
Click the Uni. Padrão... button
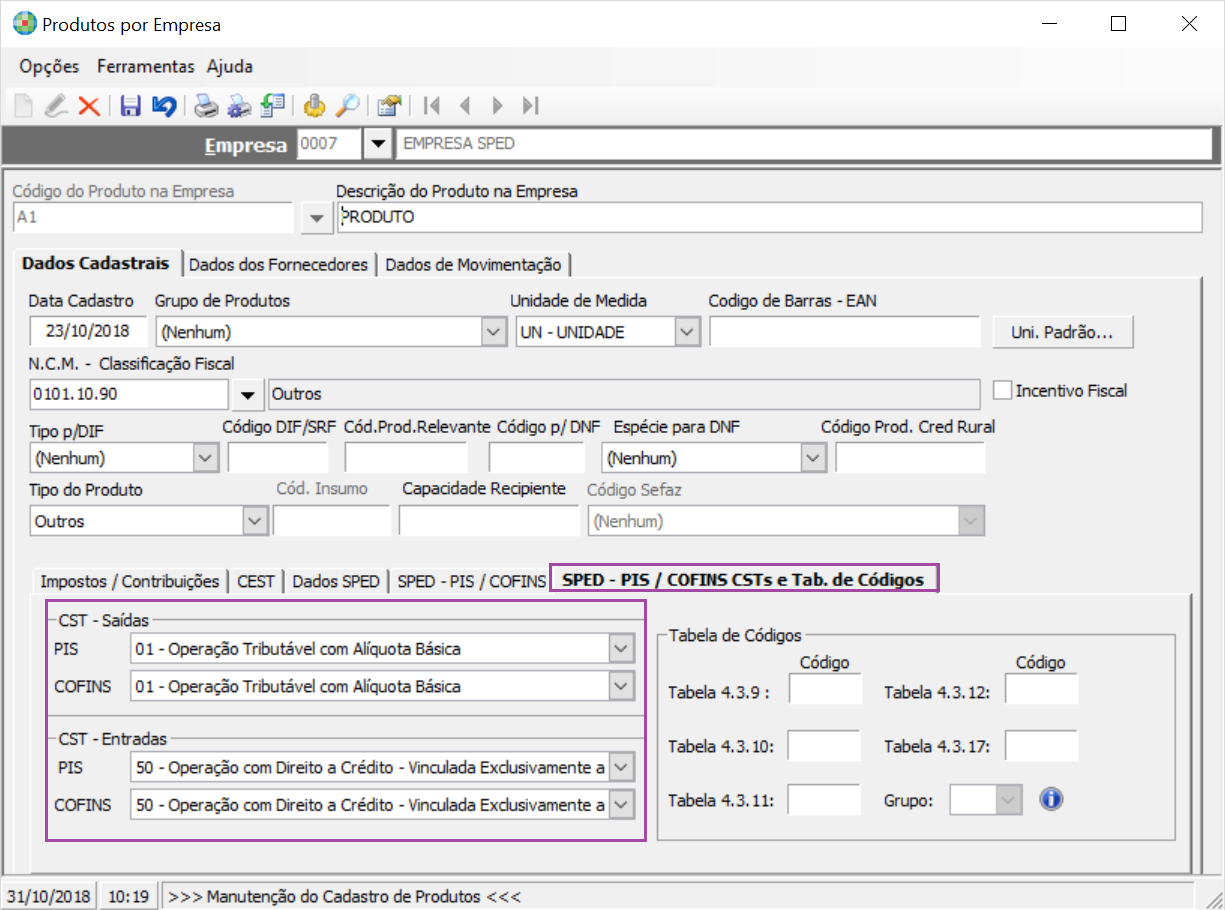(x=1062, y=333)
